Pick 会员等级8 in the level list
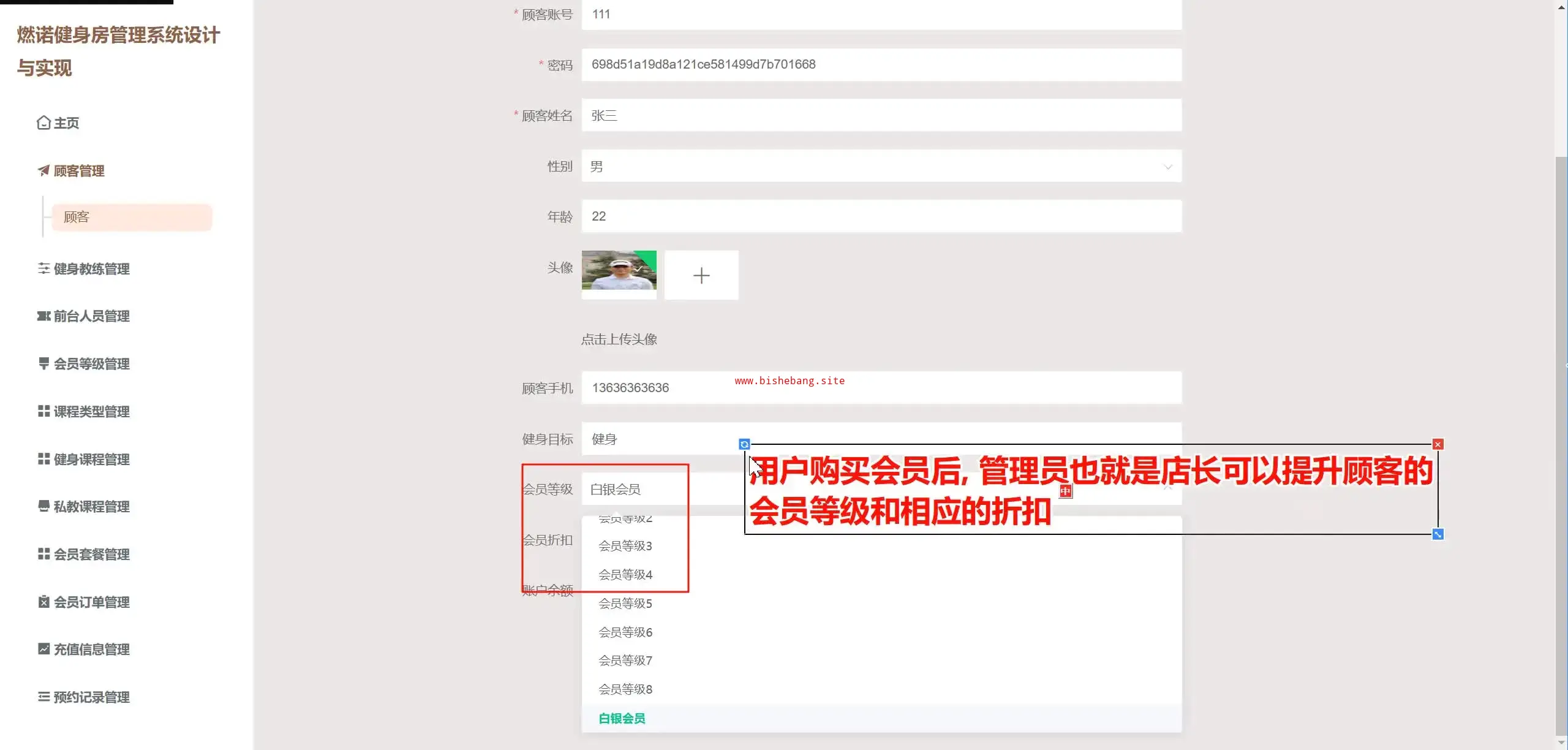The image size is (1568, 750). click(x=625, y=689)
